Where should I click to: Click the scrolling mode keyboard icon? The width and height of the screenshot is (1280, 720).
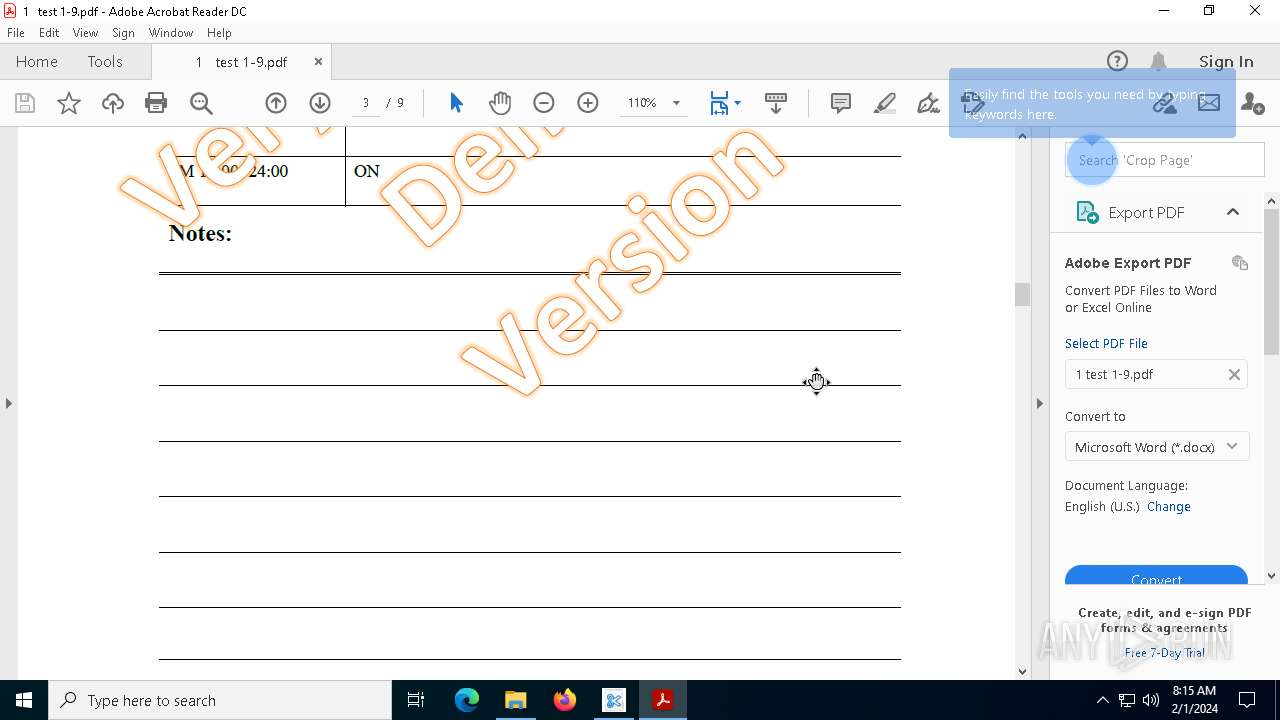tap(775, 103)
